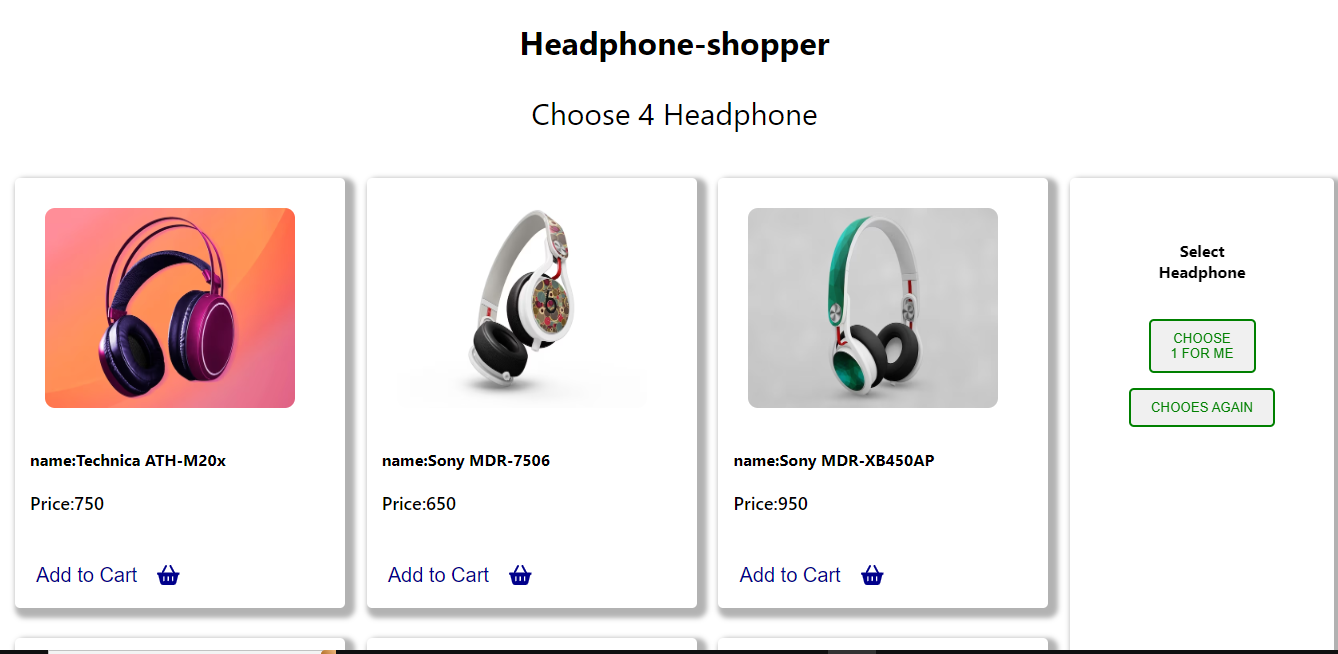Click basket icon on Sony MDR-7506 card
Image resolution: width=1338 pixels, height=654 pixels.
point(520,575)
